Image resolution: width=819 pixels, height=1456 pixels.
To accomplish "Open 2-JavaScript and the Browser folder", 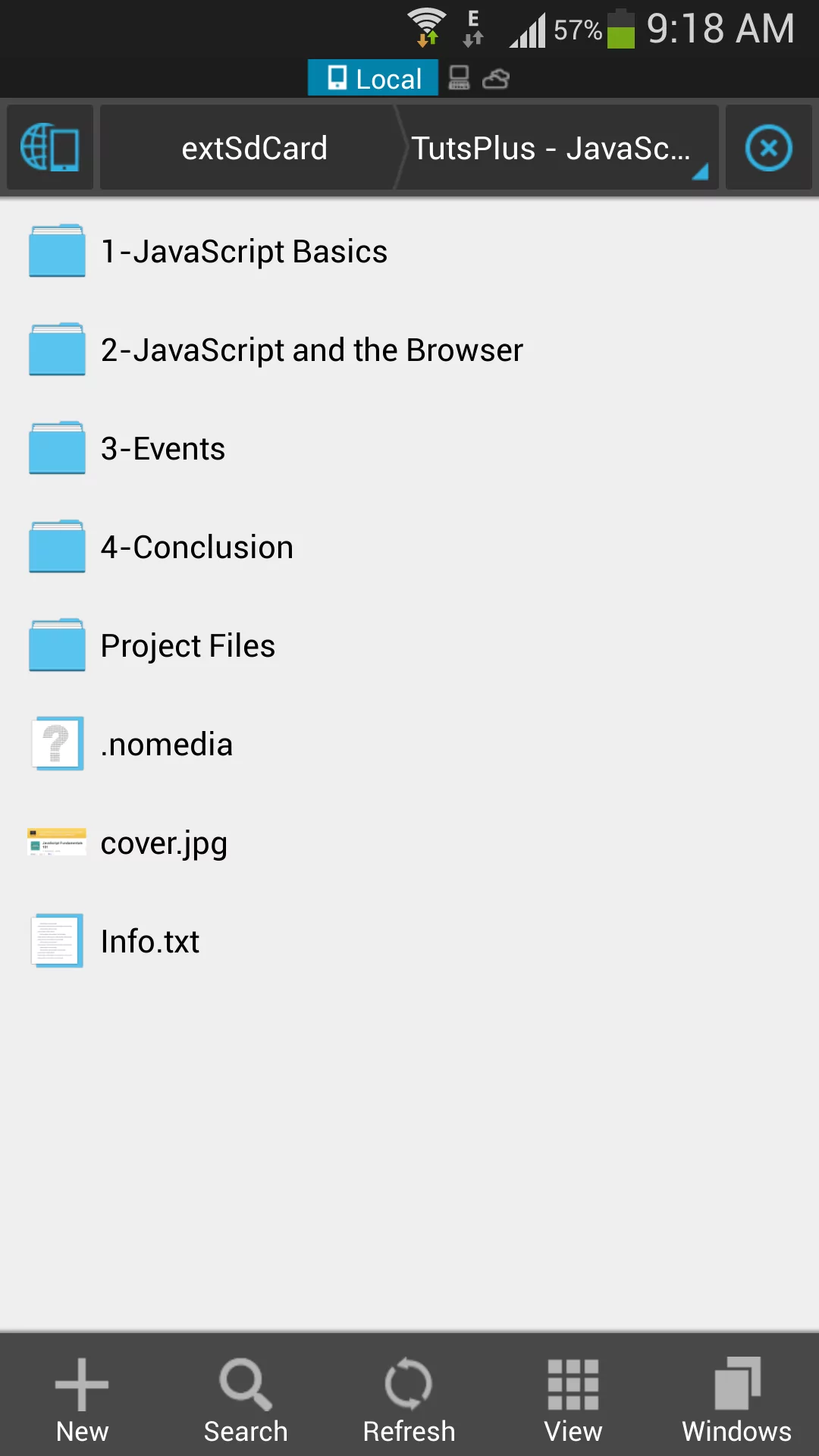I will [x=311, y=350].
